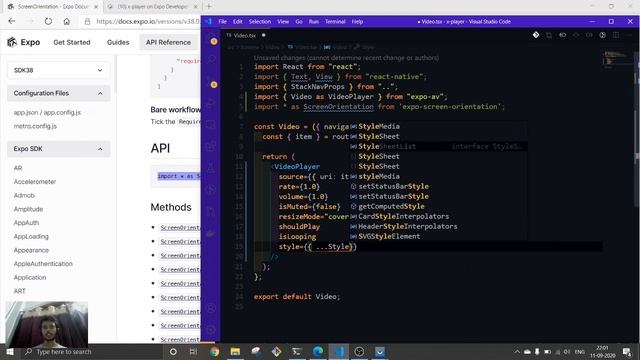
Task: Click Guides in Expo docs header
Action: 118,42
